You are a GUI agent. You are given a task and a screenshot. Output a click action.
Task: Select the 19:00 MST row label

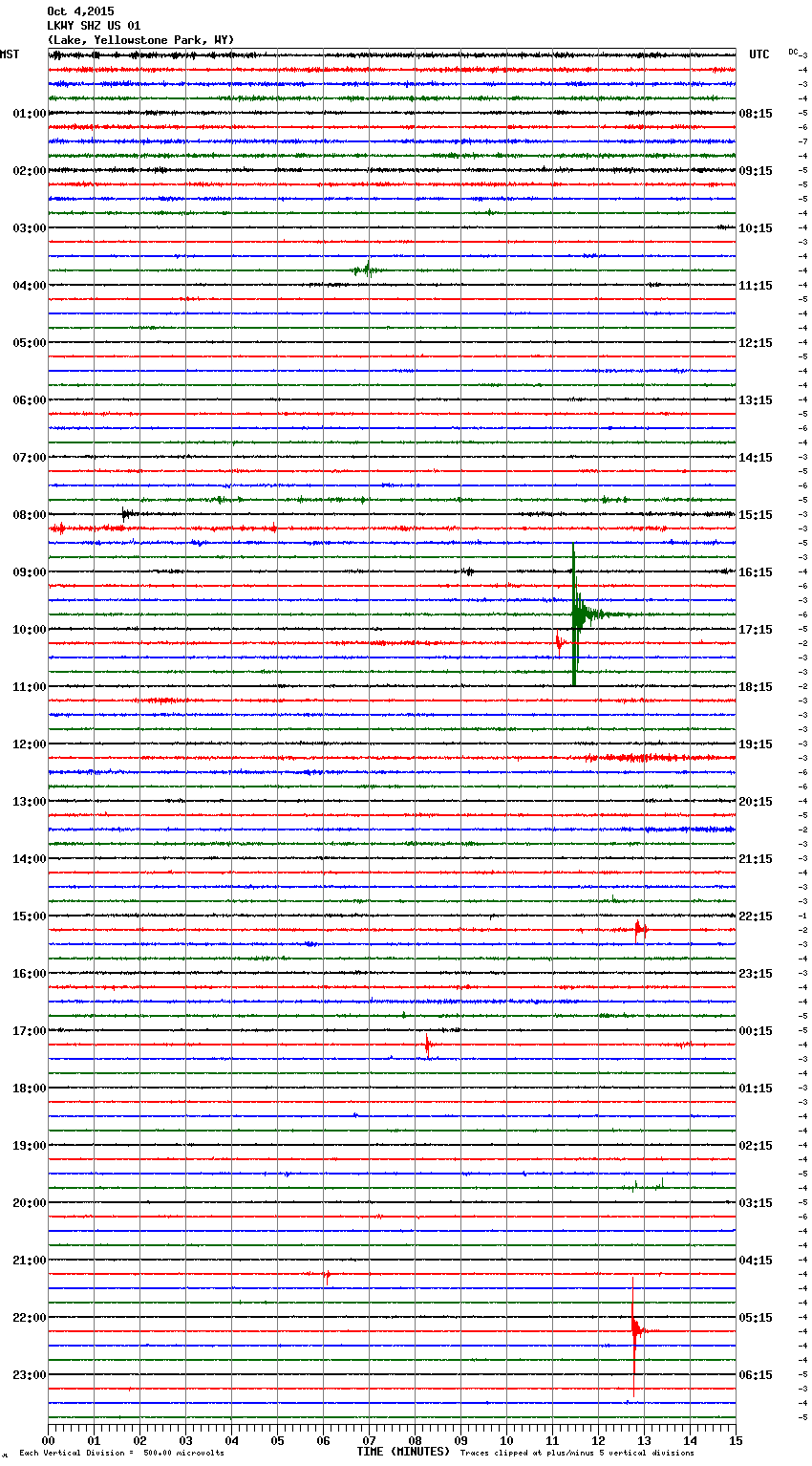[x=30, y=1146]
